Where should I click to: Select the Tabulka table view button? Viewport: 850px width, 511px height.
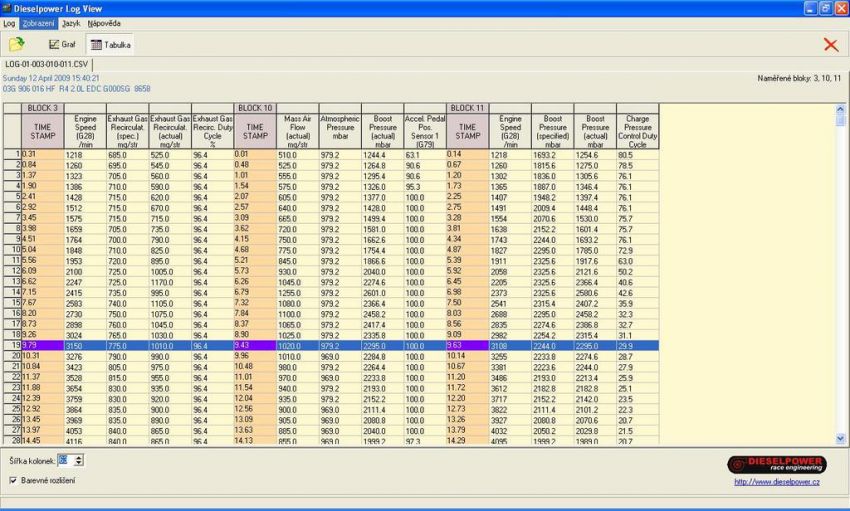[x=111, y=44]
